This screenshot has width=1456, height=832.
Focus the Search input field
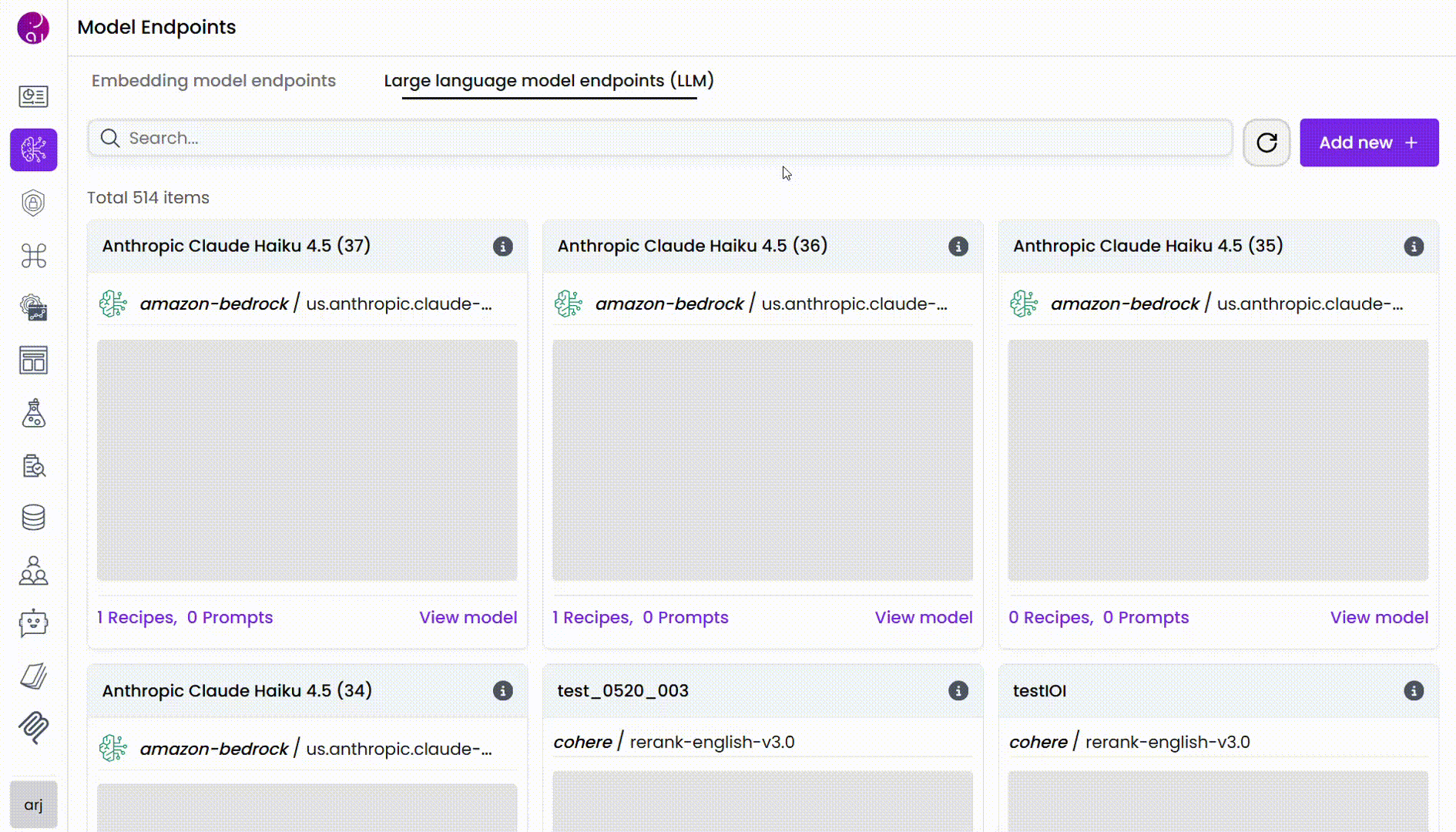pos(659,138)
